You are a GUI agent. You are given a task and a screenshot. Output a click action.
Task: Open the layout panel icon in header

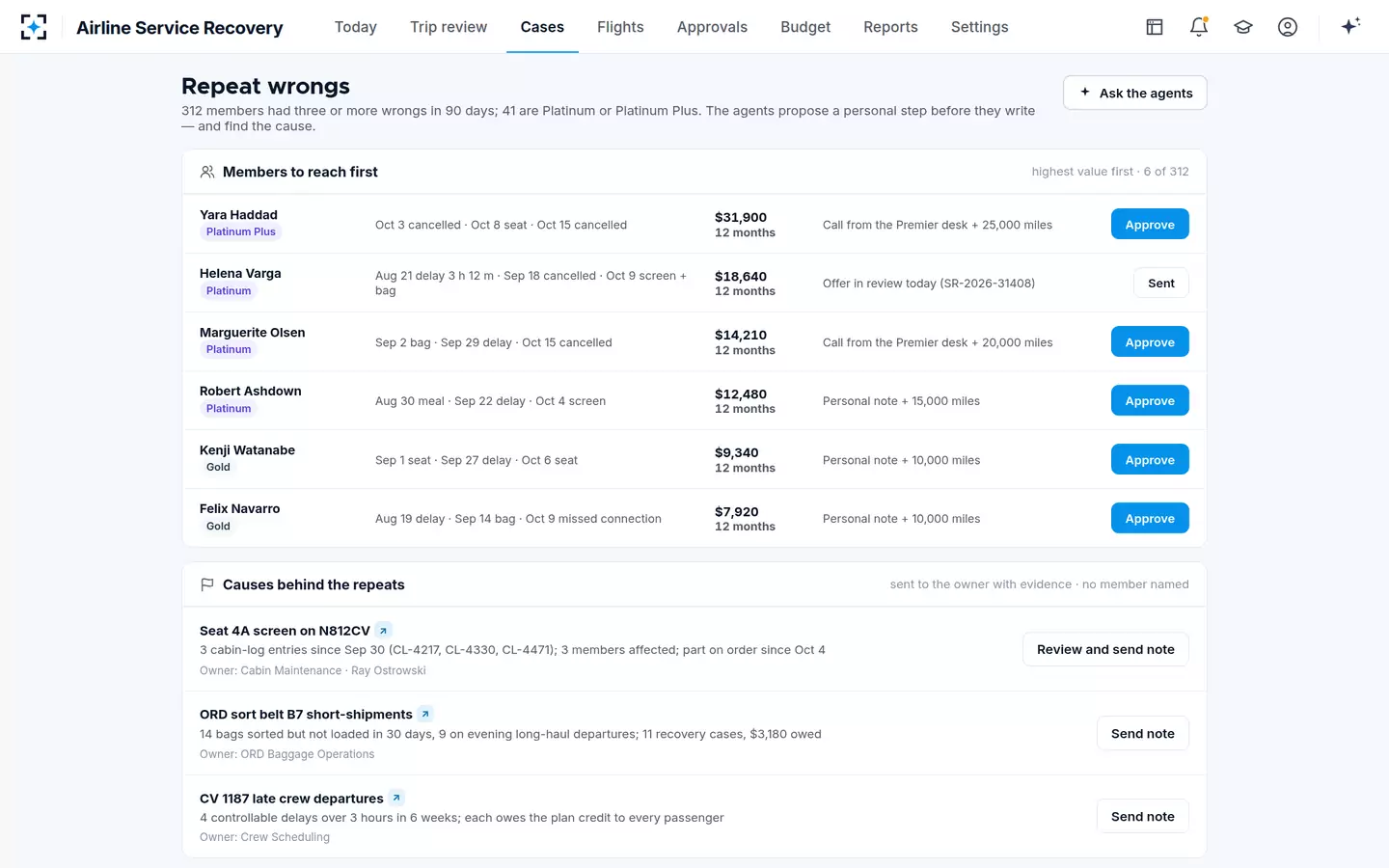[1155, 27]
